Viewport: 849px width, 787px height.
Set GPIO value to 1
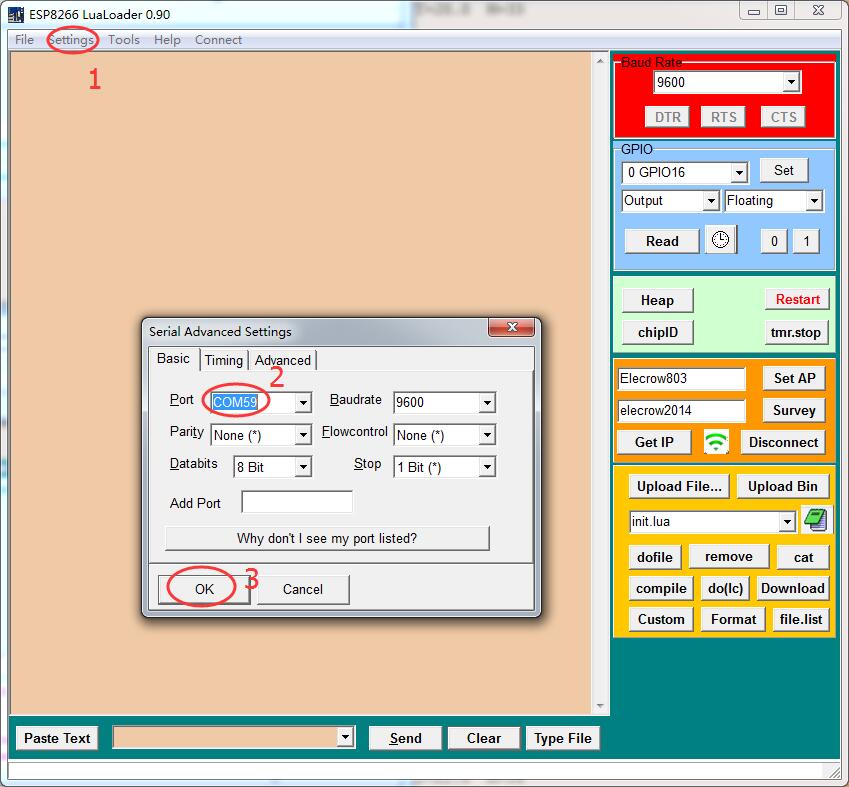pyautogui.click(x=806, y=241)
